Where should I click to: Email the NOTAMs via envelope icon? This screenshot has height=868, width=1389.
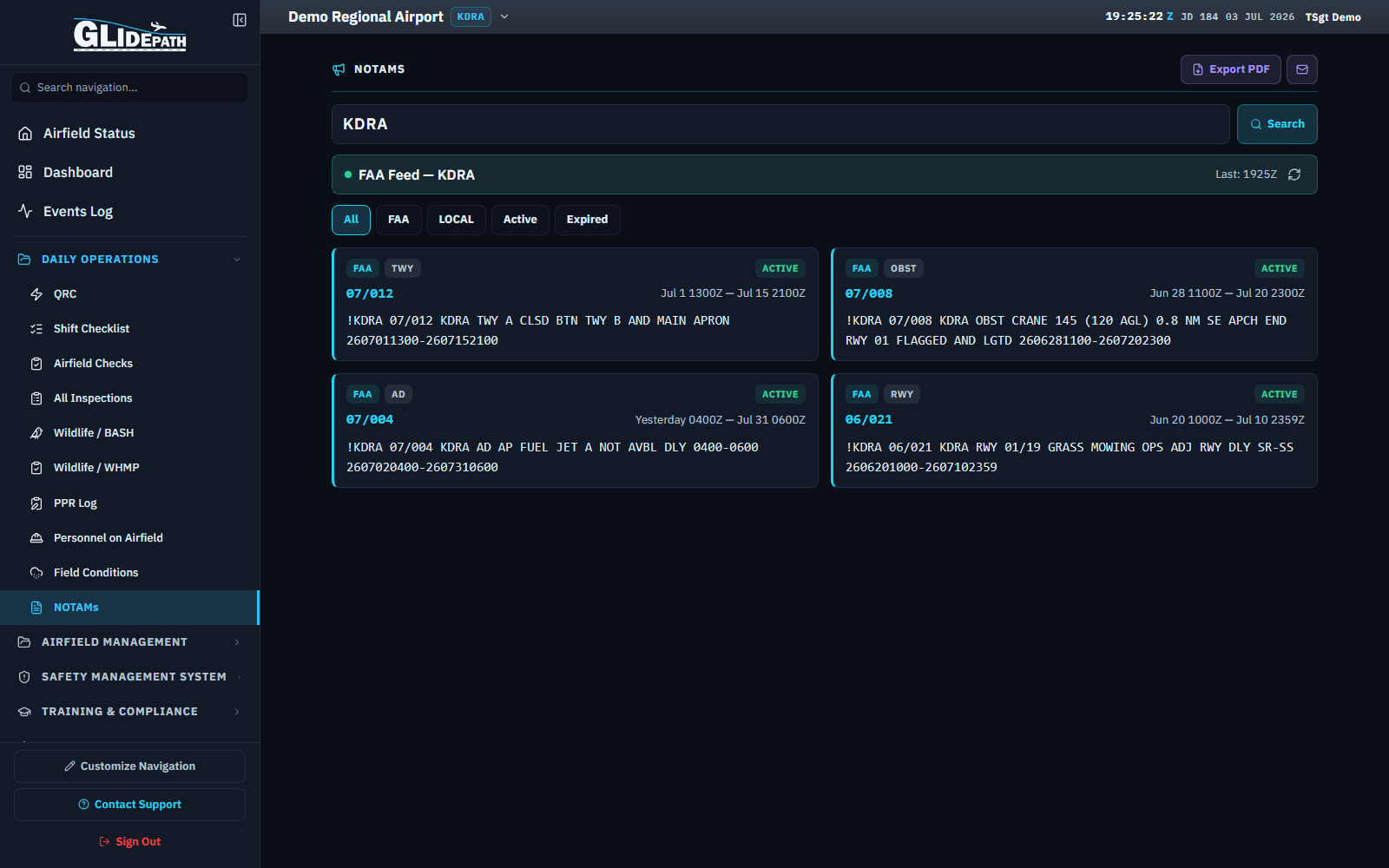[1302, 69]
